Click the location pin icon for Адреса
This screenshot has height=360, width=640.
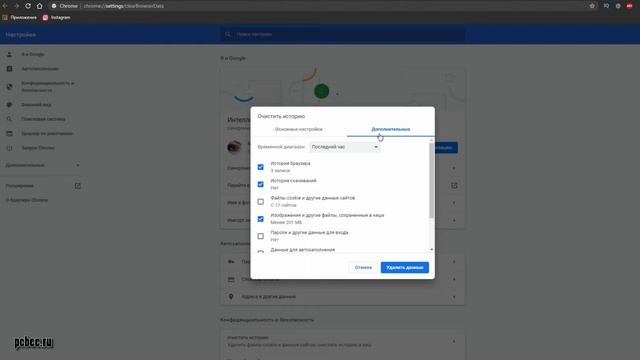click(x=231, y=297)
